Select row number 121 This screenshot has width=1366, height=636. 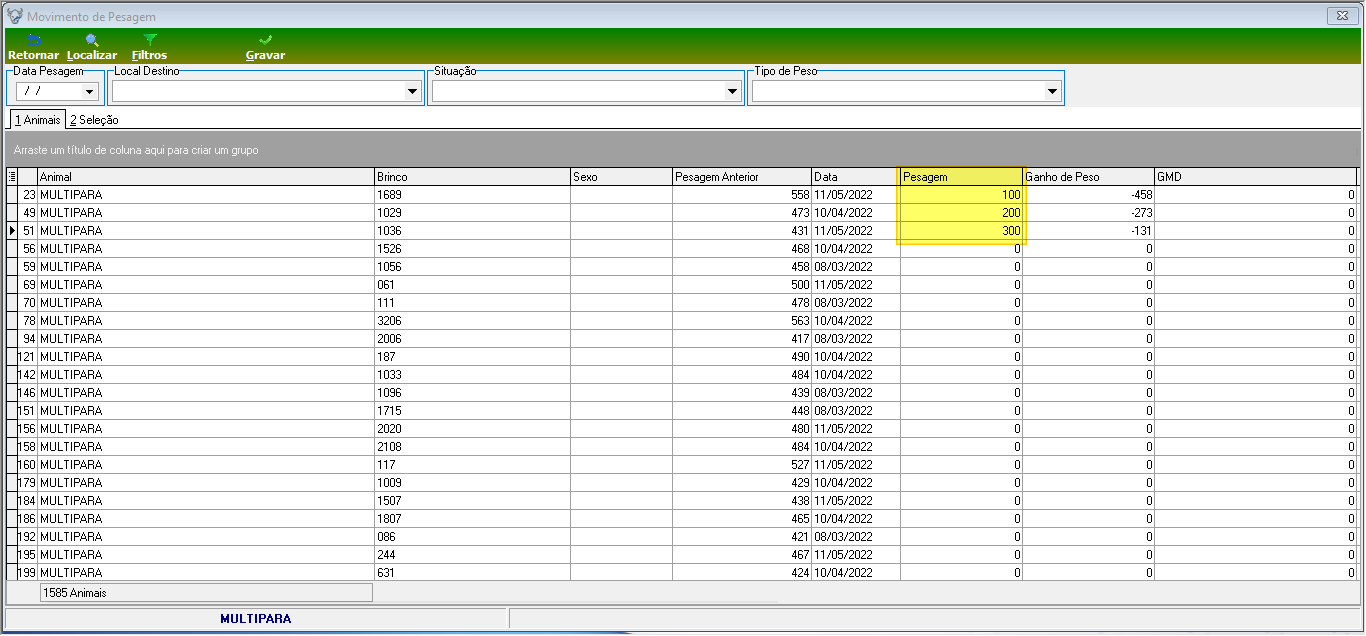[x=28, y=357]
